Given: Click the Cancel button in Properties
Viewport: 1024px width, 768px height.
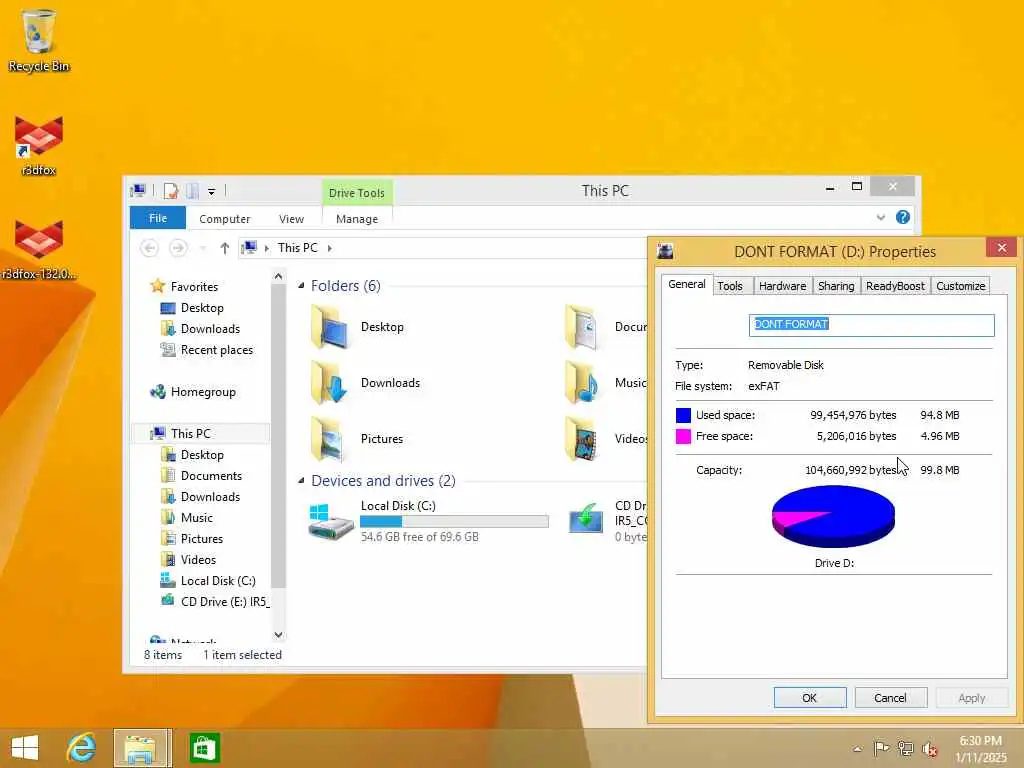Looking at the screenshot, I should tap(890, 697).
